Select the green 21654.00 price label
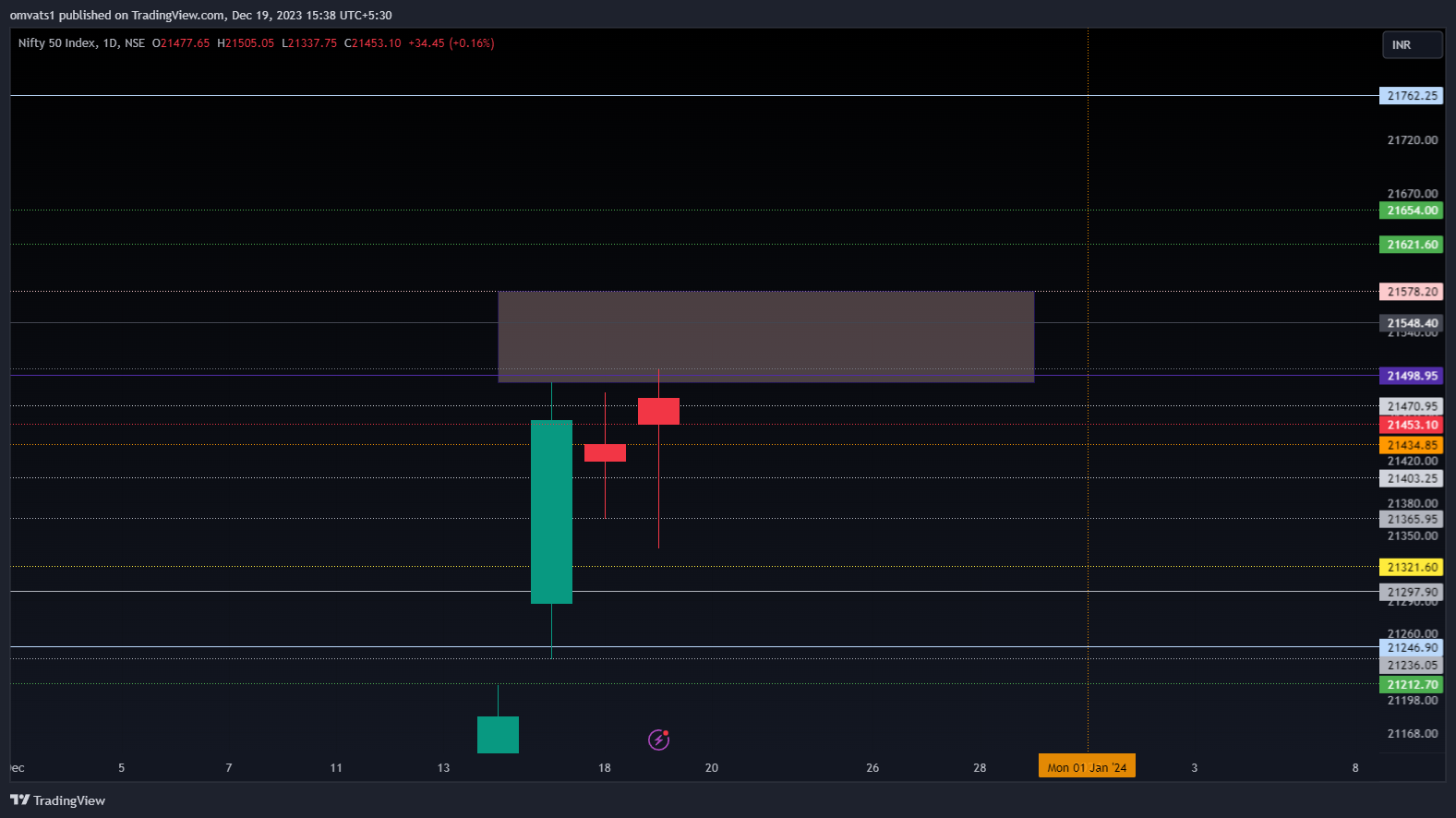This screenshot has width=1456, height=818. coord(1411,211)
